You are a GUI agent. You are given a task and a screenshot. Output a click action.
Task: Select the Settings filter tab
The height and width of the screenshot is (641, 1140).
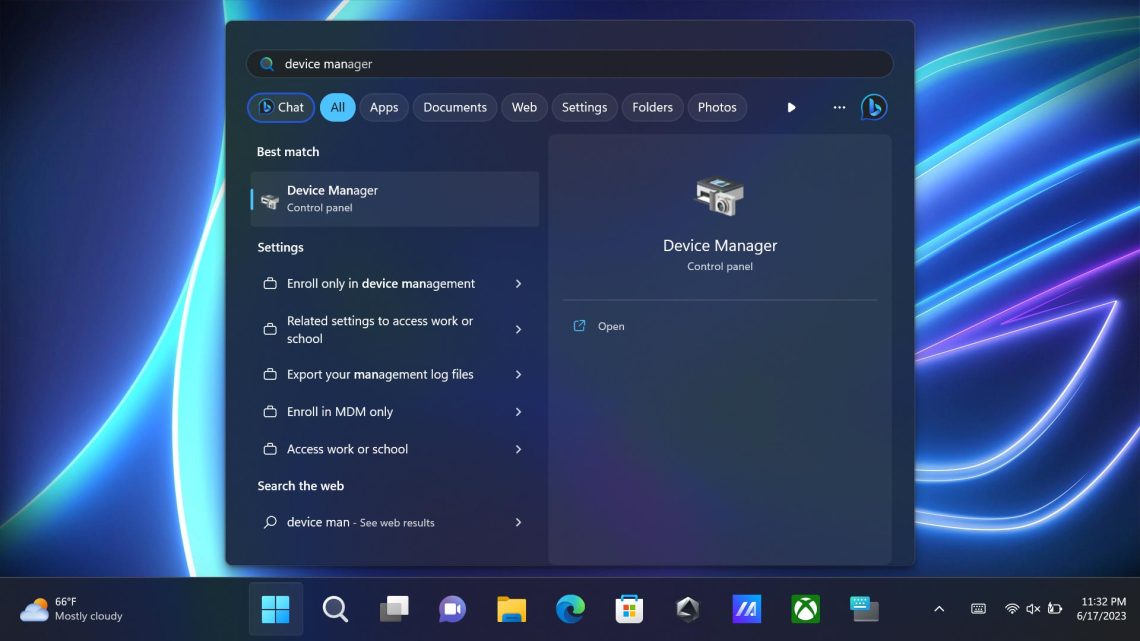[585, 108]
